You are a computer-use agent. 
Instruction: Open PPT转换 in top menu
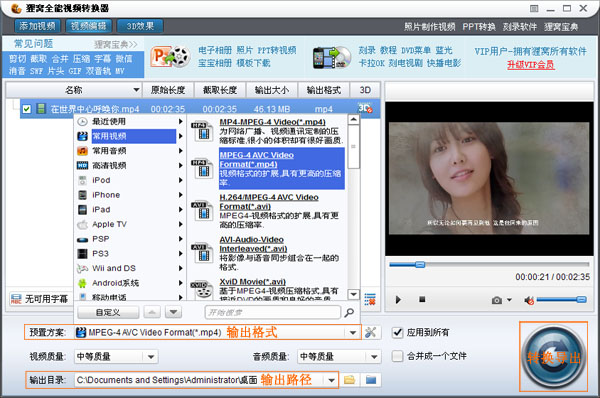[479, 27]
